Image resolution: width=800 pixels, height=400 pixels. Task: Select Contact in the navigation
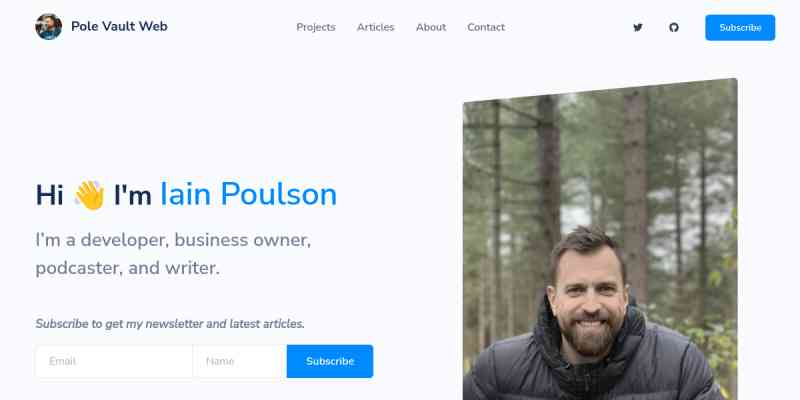pos(486,27)
